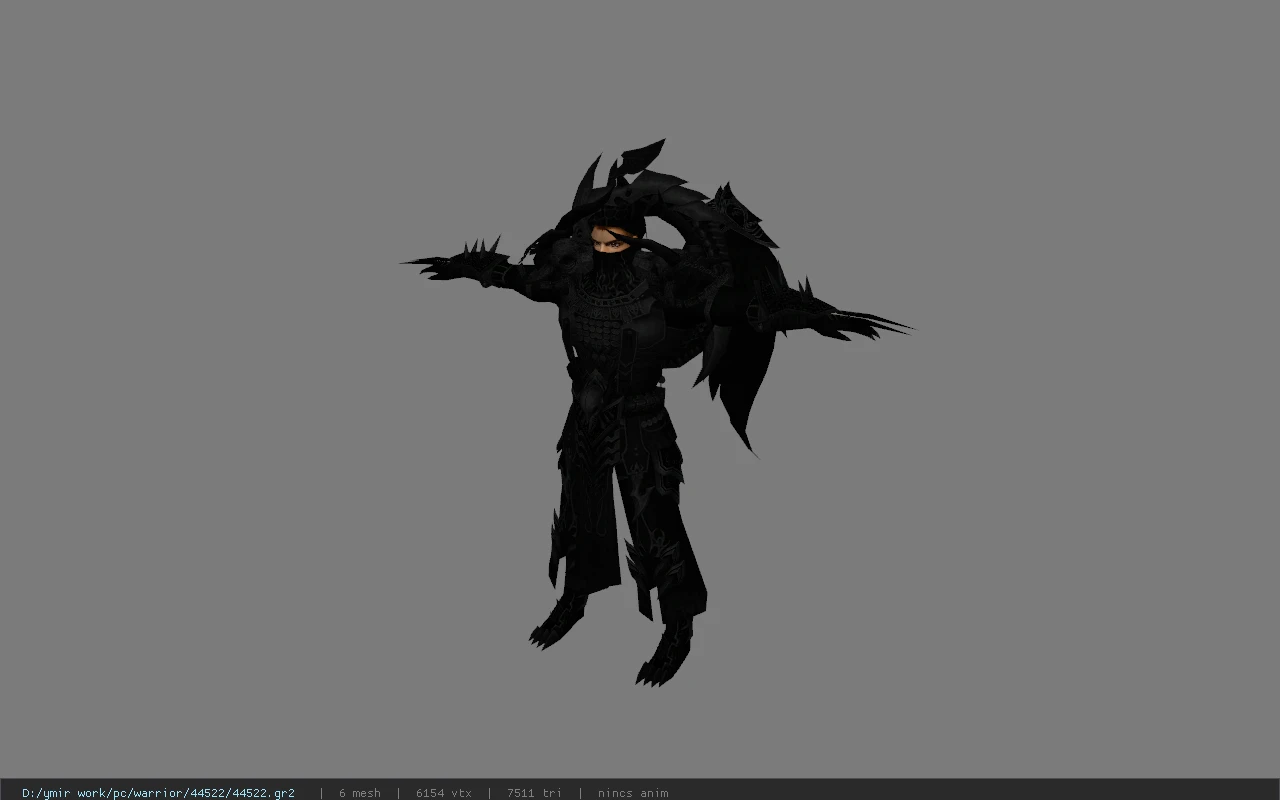The width and height of the screenshot is (1280, 800).
Task: Click the '6 mesh' status entry
Action: coord(360,793)
